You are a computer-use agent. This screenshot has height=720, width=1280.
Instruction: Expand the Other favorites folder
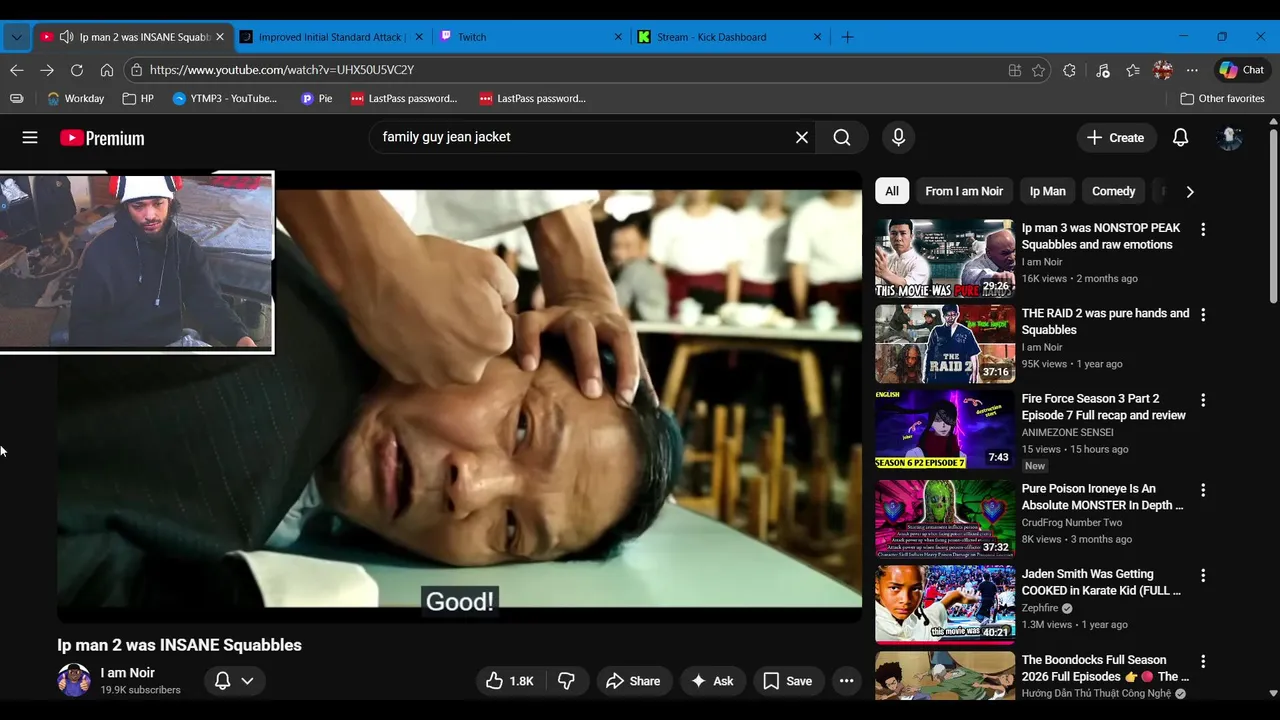click(1223, 99)
